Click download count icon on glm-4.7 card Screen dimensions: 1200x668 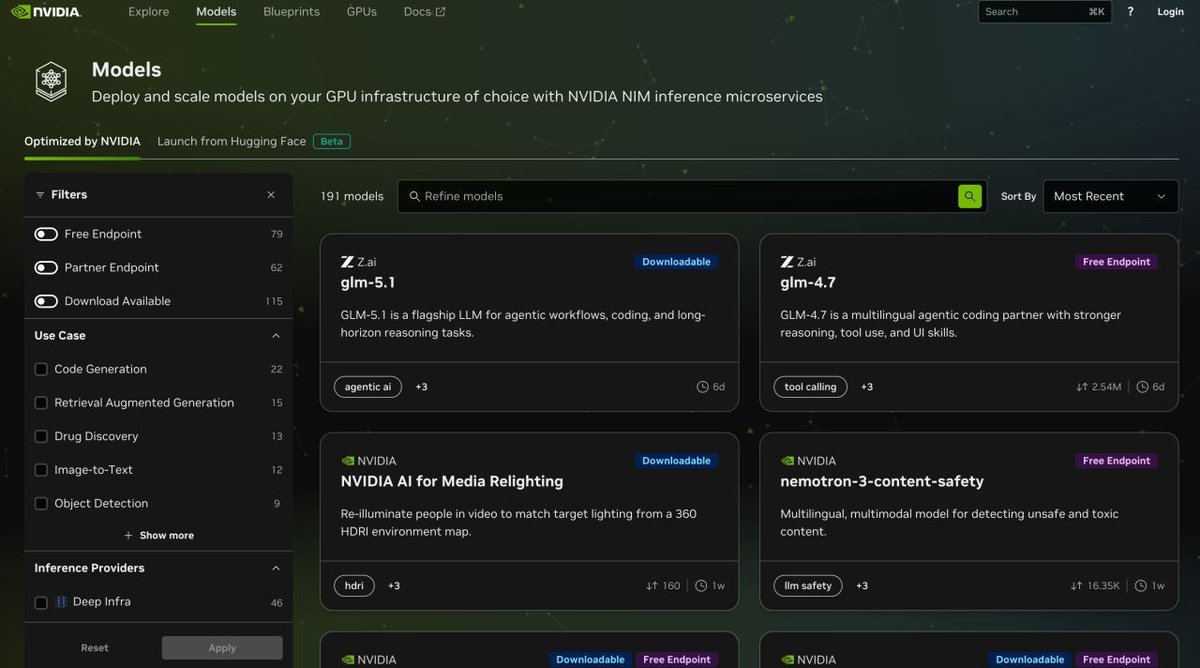(1081, 387)
